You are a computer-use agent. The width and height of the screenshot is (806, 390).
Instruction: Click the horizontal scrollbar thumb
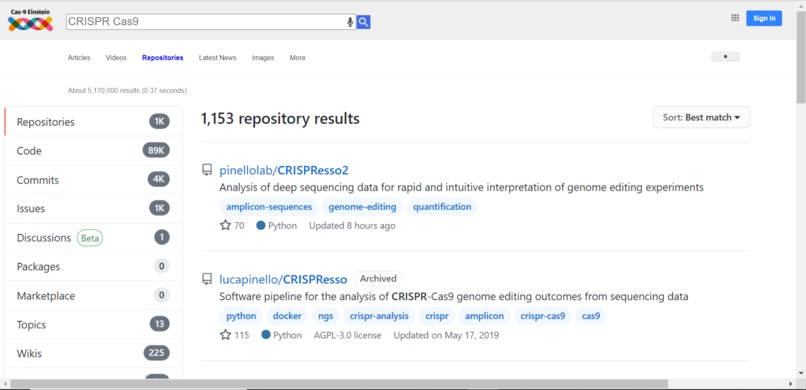pyautogui.click(x=339, y=384)
